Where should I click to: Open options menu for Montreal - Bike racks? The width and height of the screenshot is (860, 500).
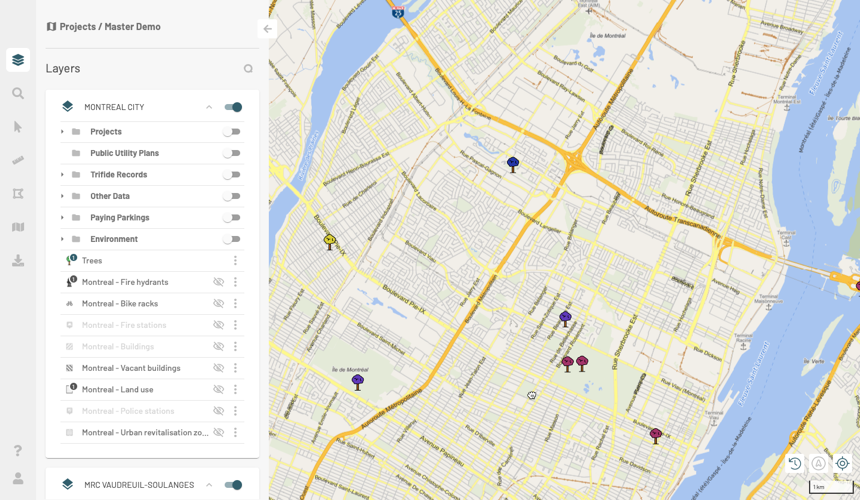(x=236, y=304)
